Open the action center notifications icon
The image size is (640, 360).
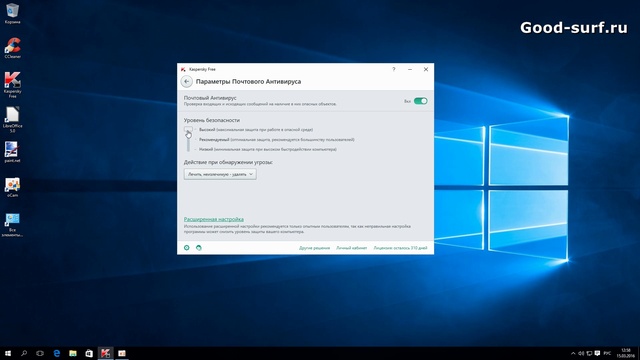tap(597, 353)
